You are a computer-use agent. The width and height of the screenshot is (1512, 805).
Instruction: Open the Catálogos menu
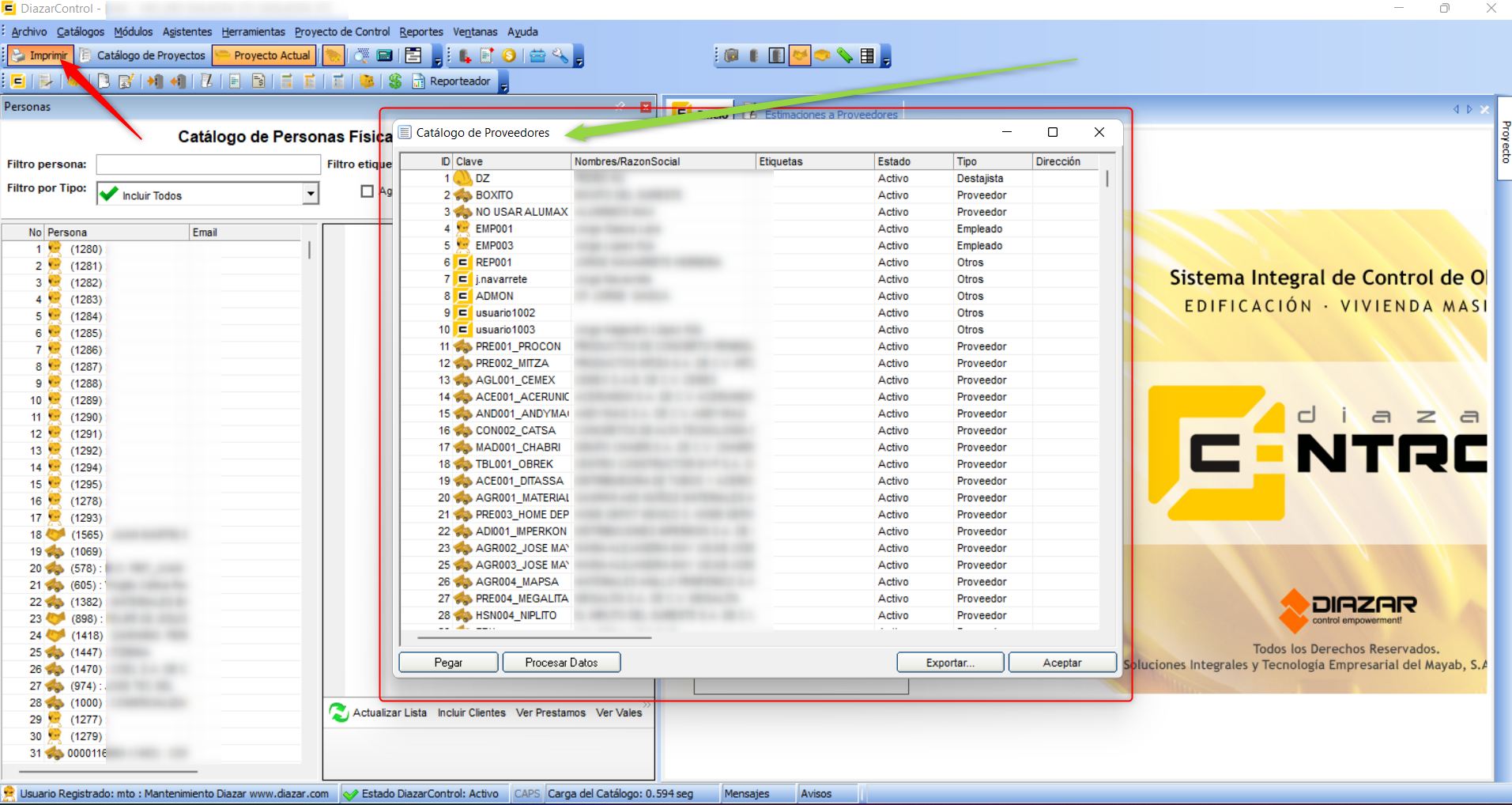click(x=80, y=32)
